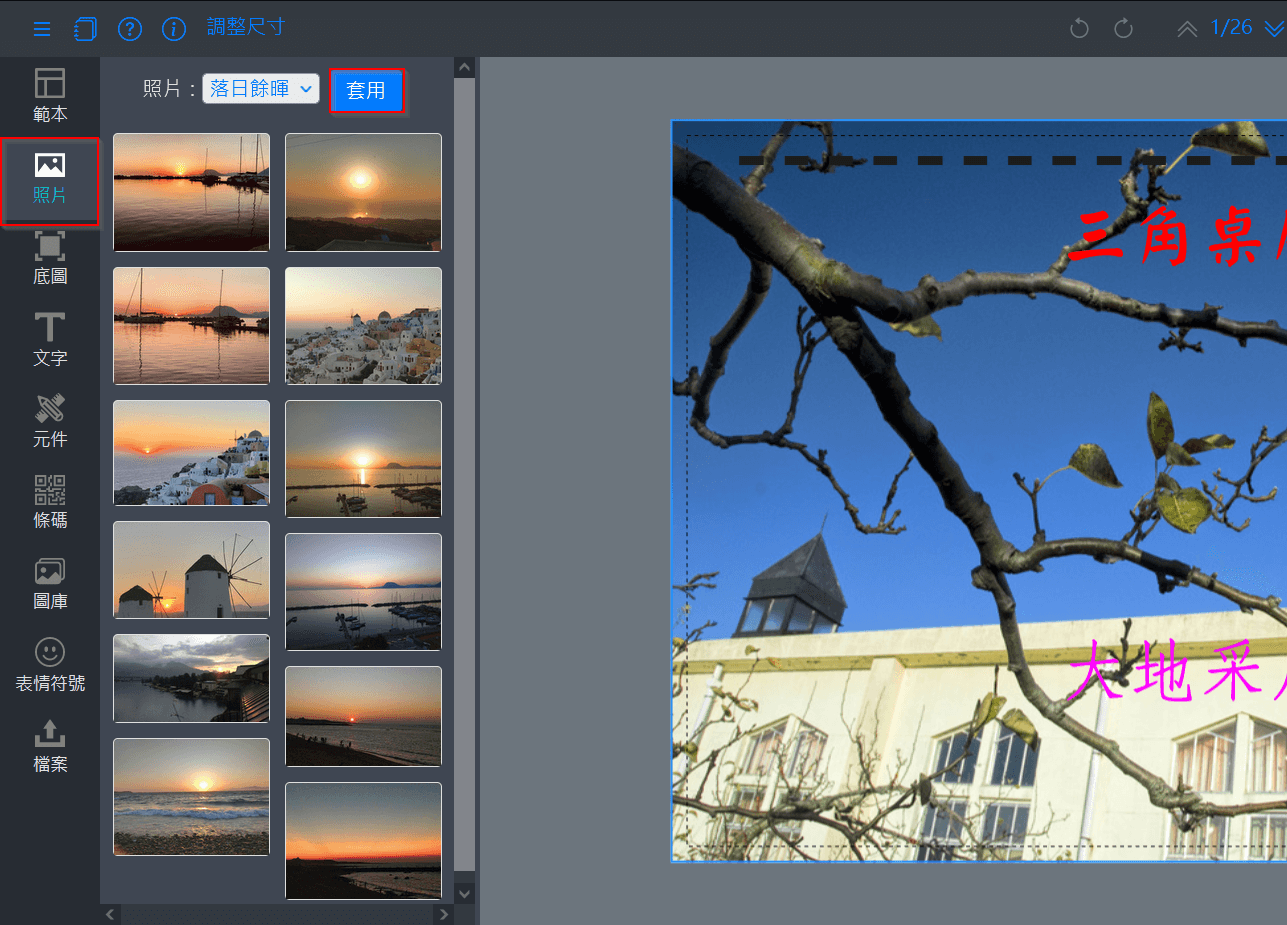Click the undo arrow button
Screen dimensions: 1287x925
[x=1079, y=29]
